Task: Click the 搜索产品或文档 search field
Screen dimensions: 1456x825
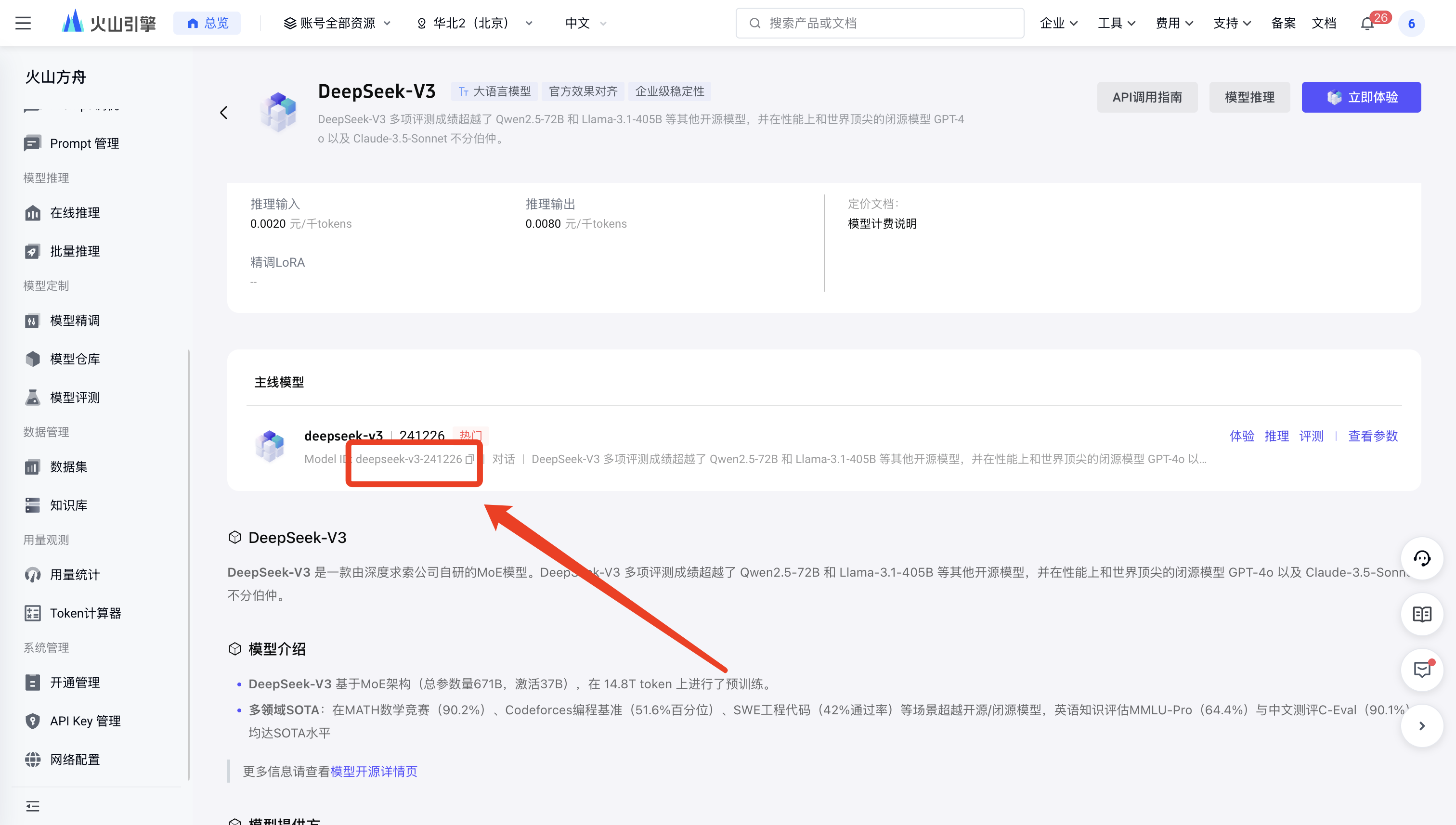Action: [x=880, y=23]
